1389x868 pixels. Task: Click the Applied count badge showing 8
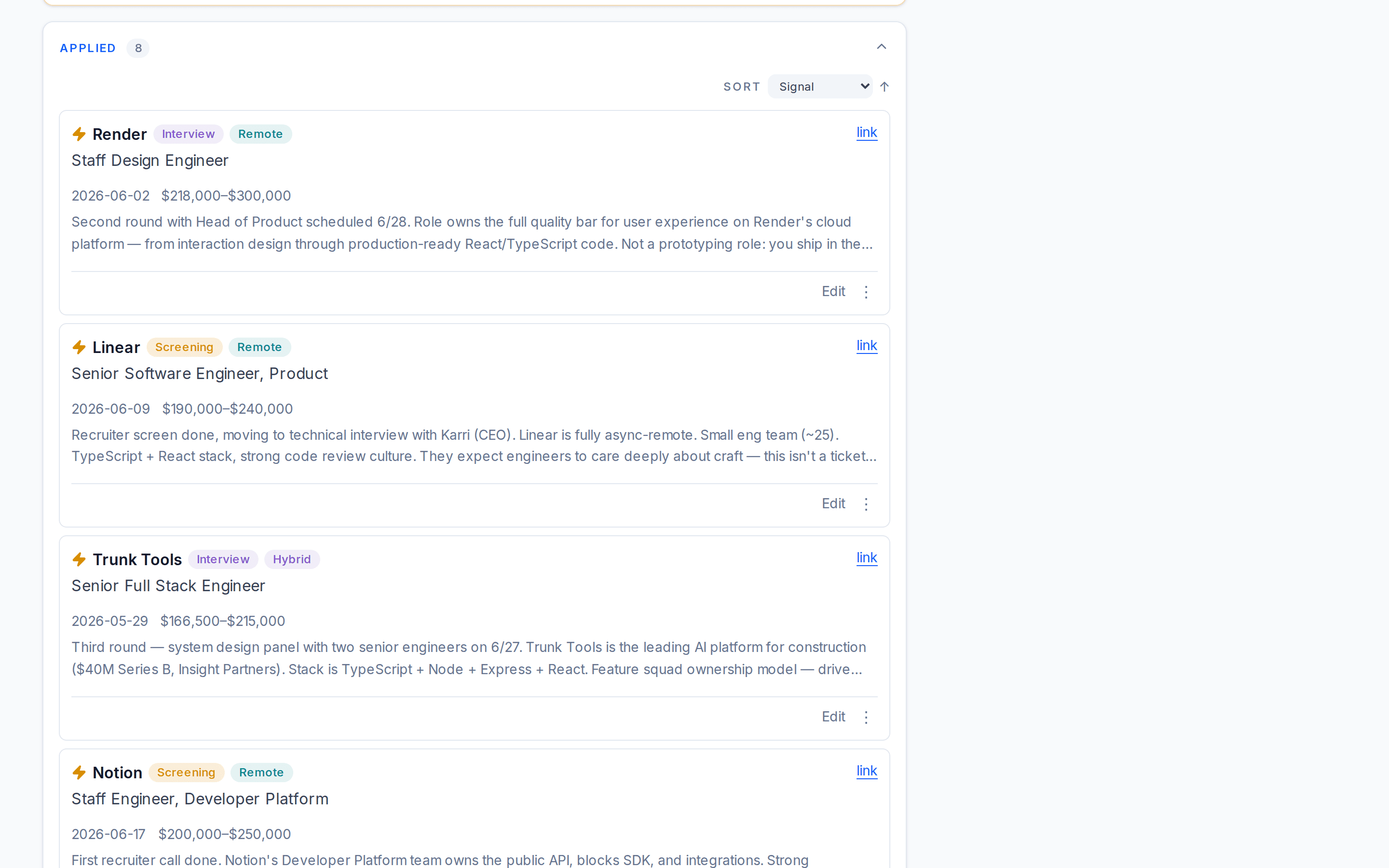[138, 48]
